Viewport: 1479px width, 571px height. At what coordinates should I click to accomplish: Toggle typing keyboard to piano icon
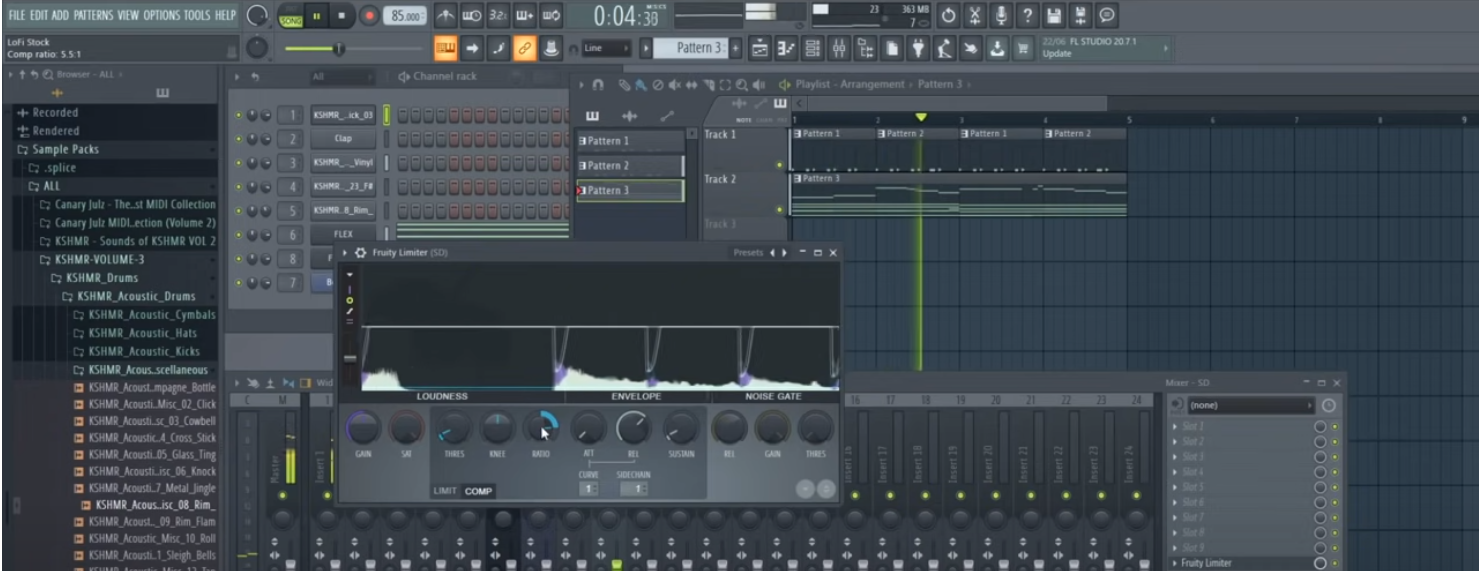click(446, 48)
